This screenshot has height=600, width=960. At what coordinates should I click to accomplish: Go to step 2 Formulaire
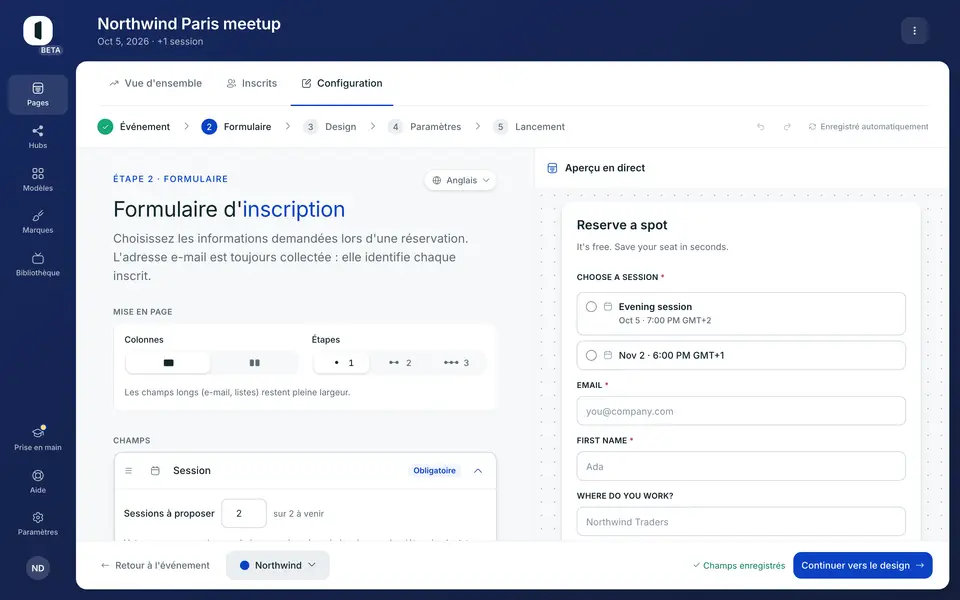coord(236,127)
